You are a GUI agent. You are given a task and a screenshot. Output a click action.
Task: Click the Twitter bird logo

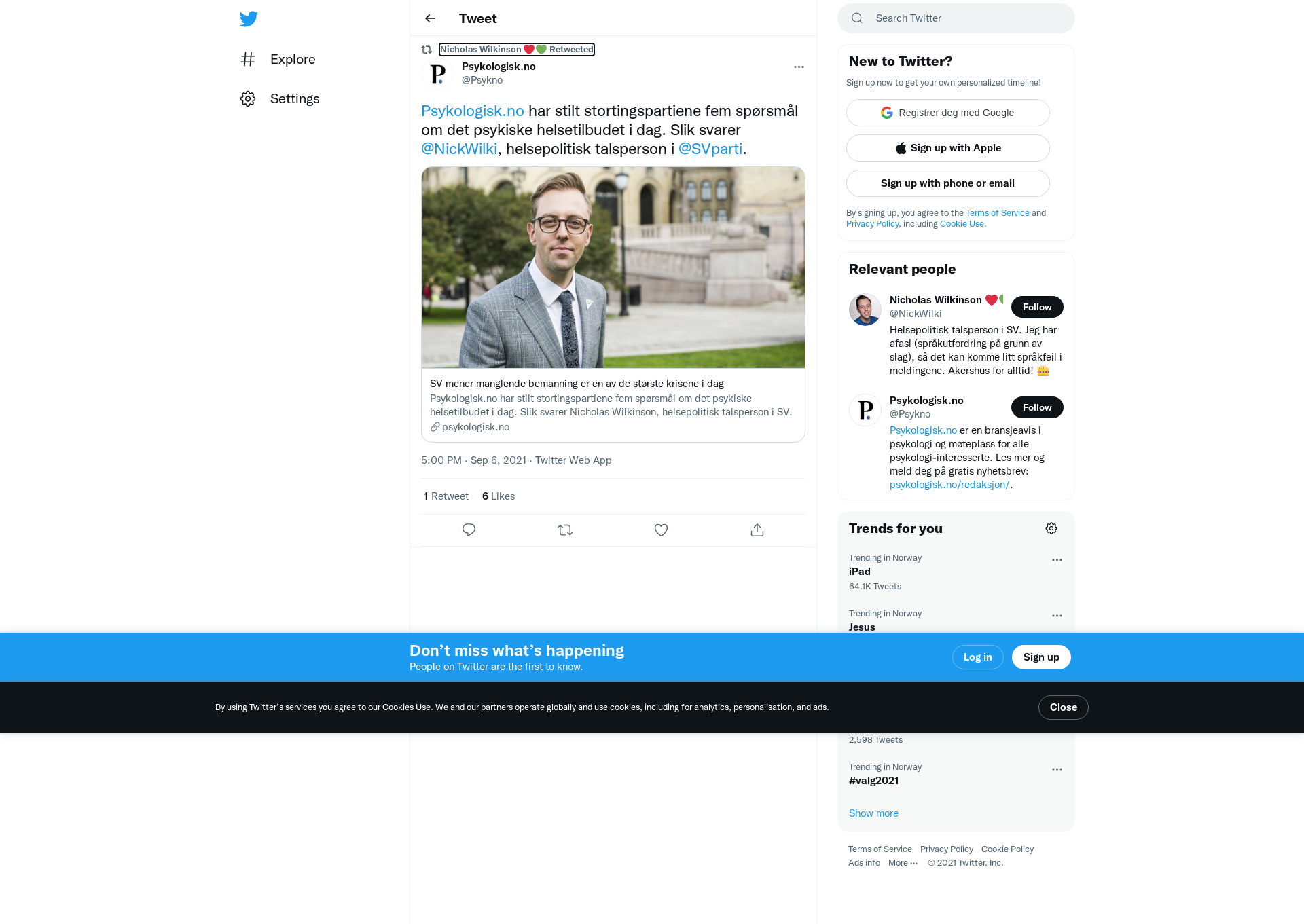pos(249,18)
